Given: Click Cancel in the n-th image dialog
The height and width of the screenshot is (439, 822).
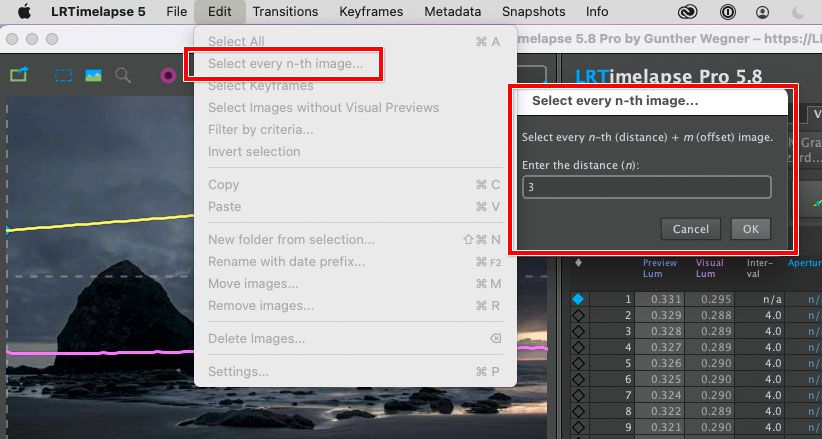Looking at the screenshot, I should [691, 229].
